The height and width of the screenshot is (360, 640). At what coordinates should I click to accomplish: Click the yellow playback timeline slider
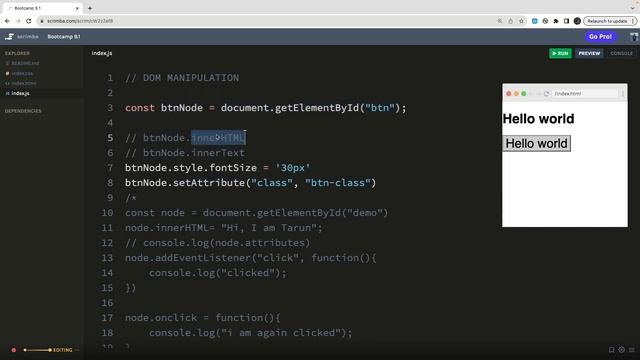point(37,350)
